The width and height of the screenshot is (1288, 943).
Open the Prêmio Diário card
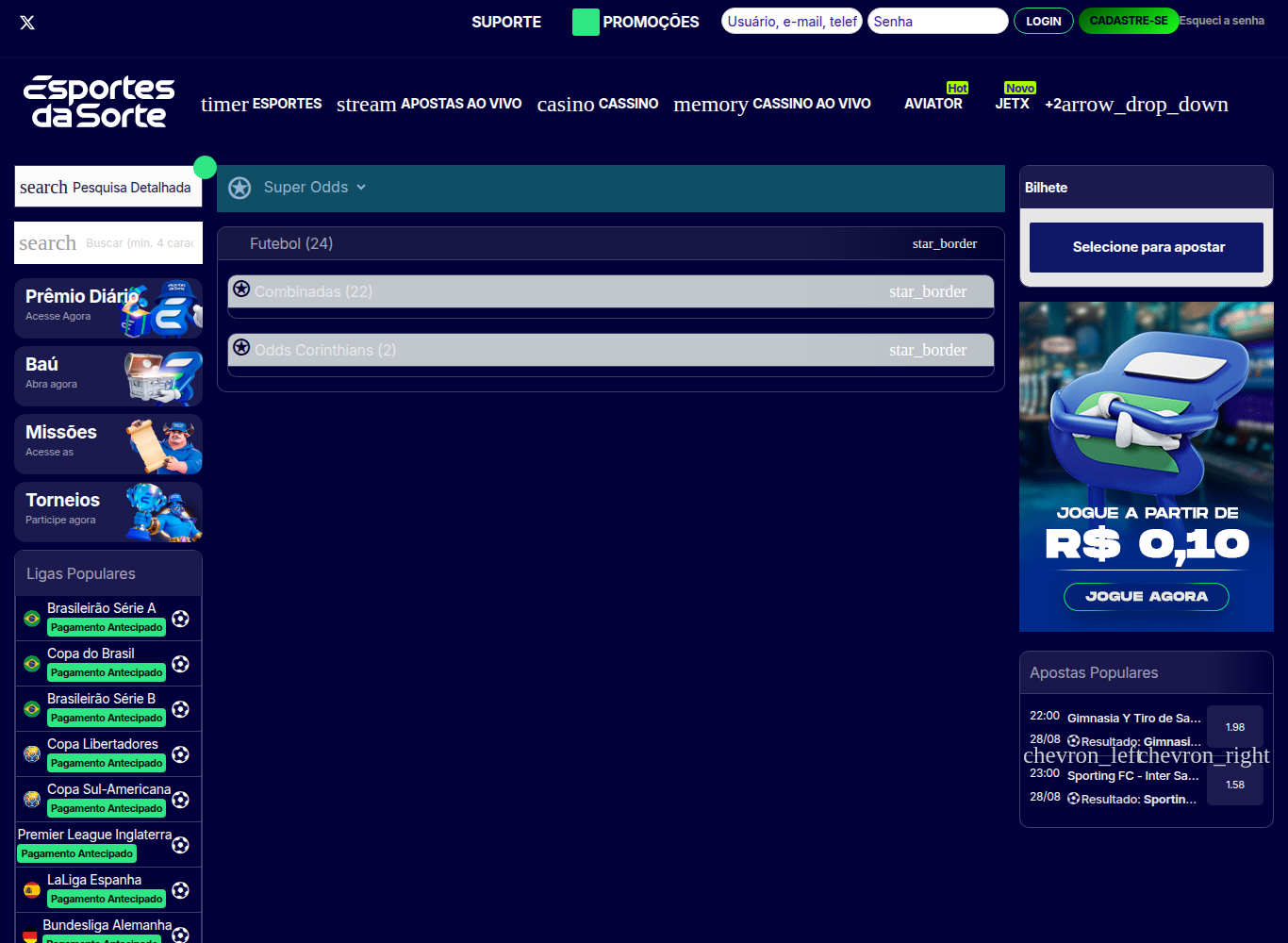[108, 308]
